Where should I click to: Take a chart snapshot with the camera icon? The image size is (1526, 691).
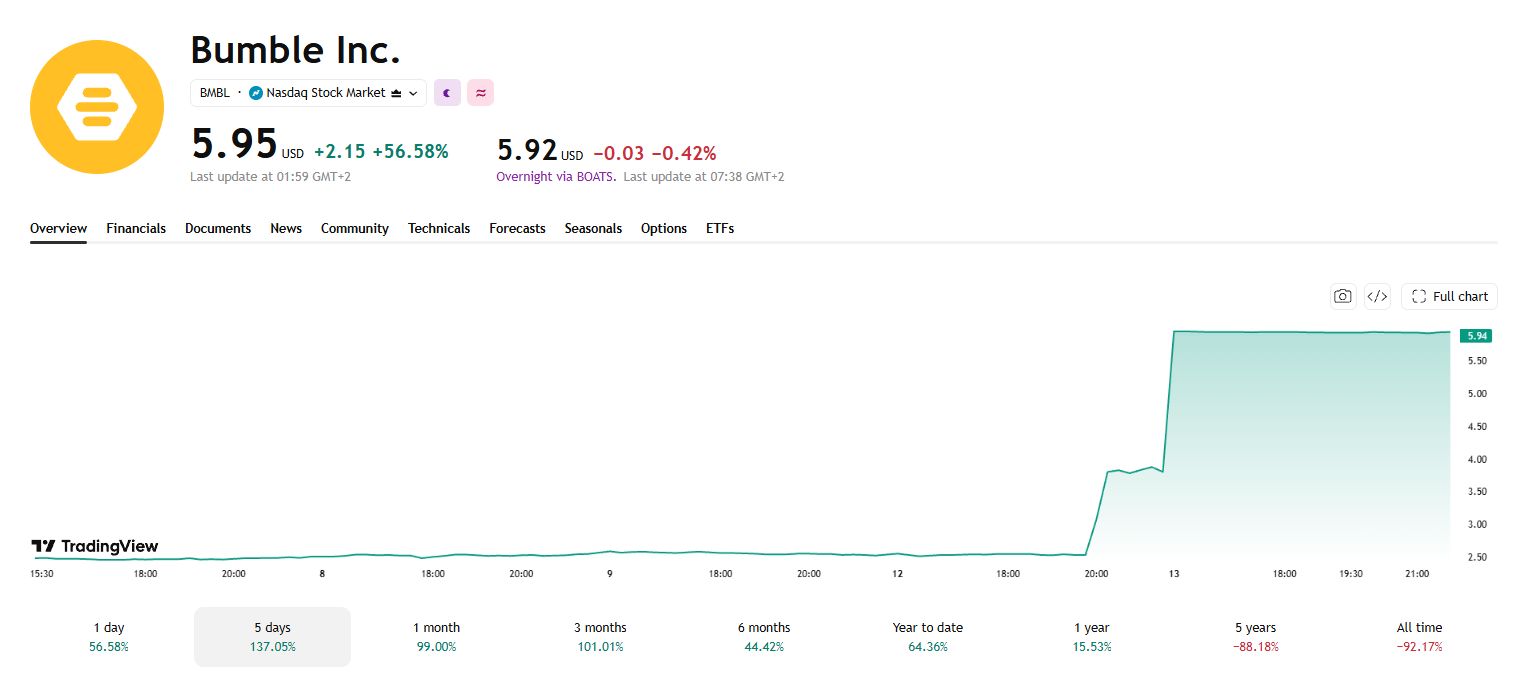(1343, 296)
